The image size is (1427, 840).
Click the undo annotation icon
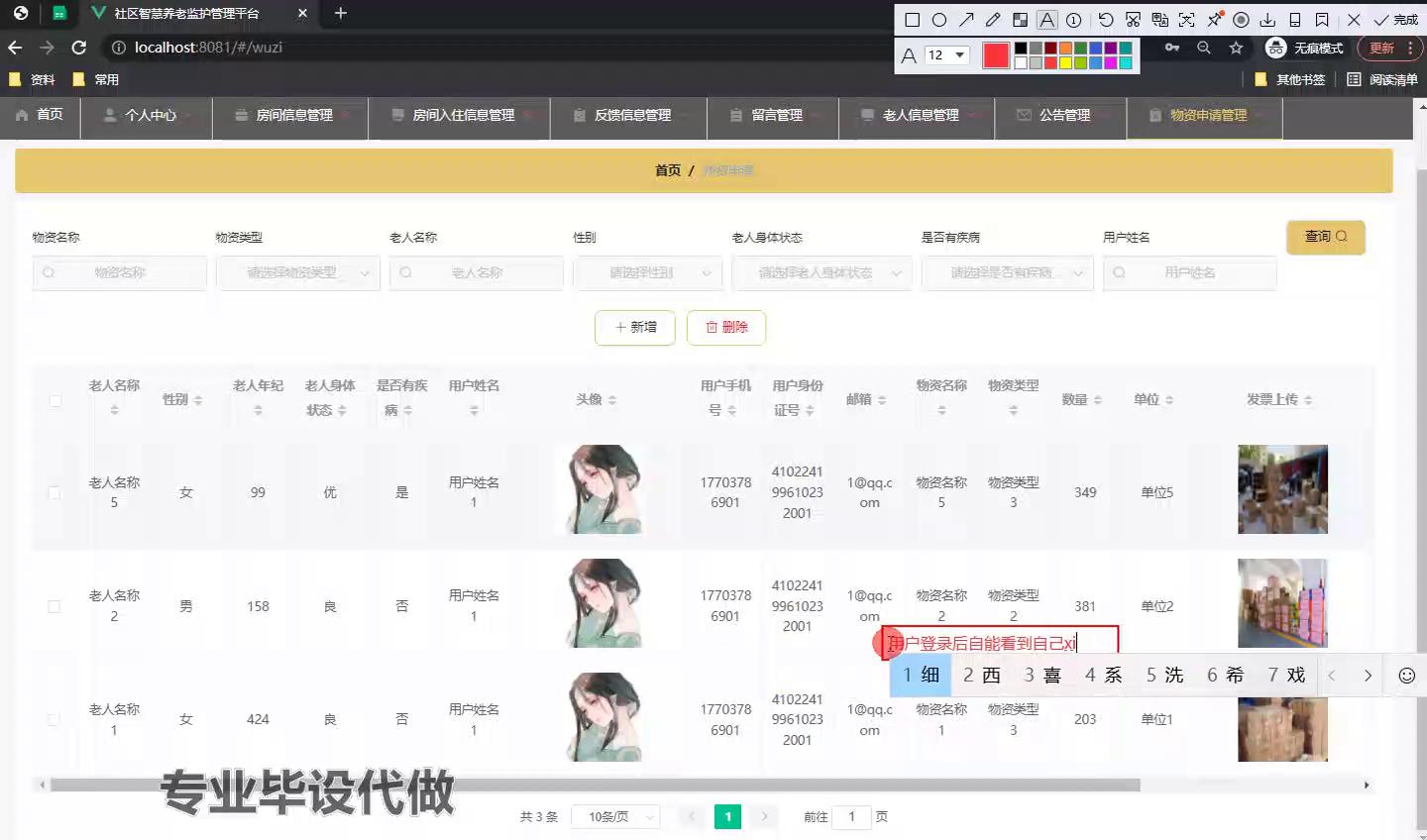[x=1106, y=20]
